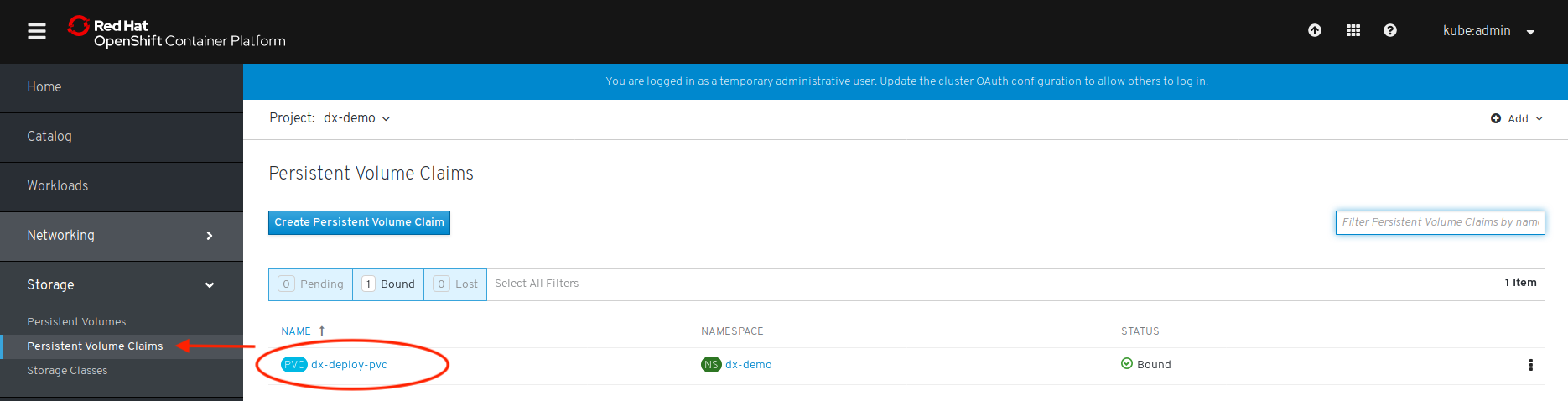Select Storage Classes in sidebar

click(x=67, y=371)
